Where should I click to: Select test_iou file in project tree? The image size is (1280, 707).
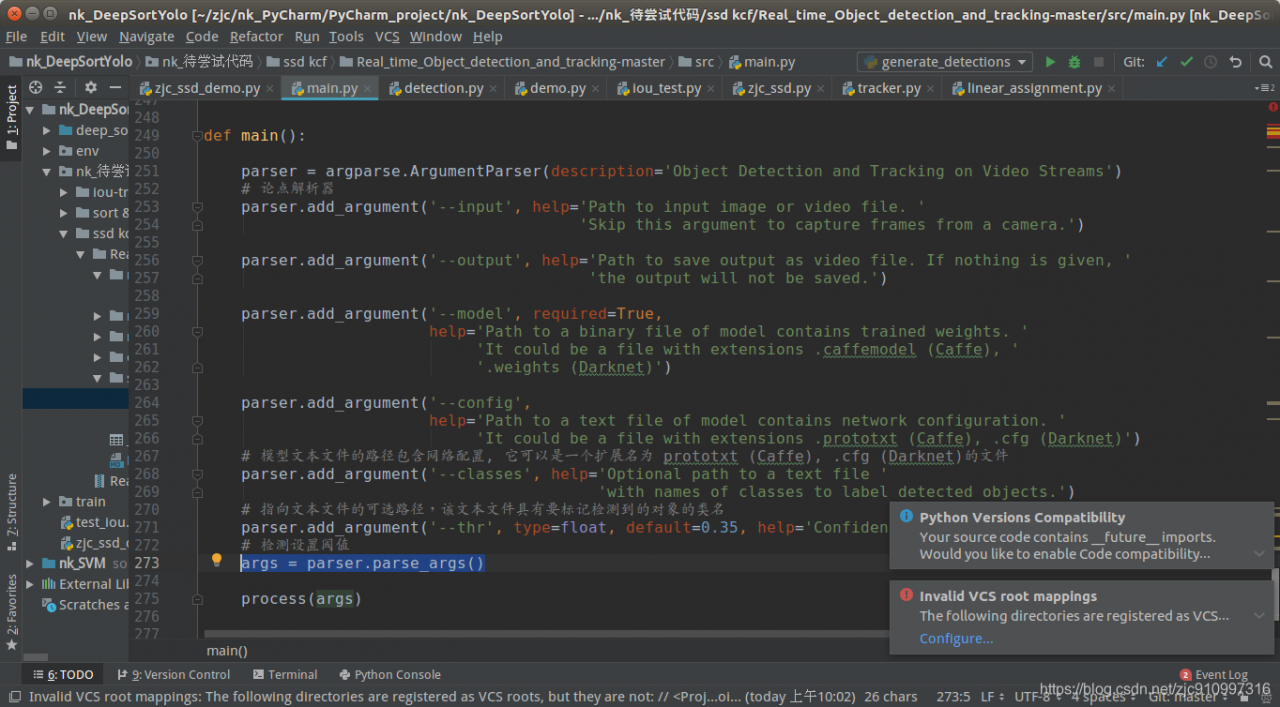pos(94,522)
